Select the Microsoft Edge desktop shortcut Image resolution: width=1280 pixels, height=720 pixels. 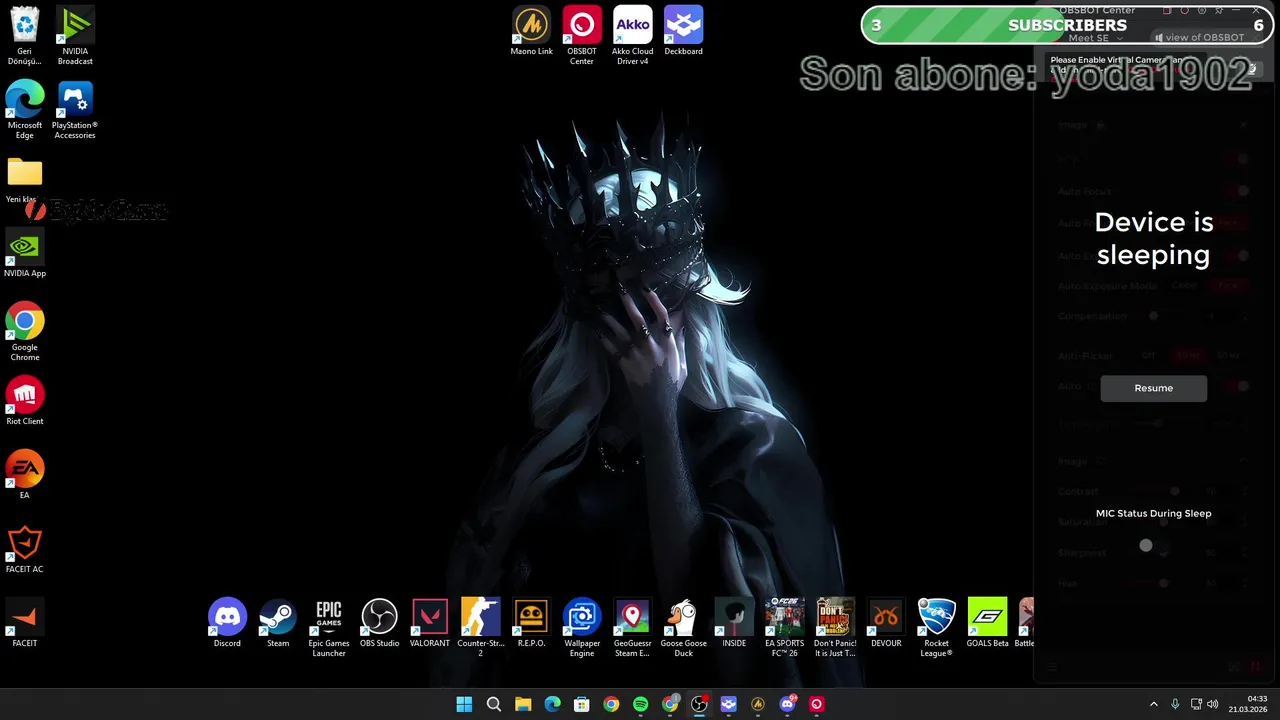click(x=25, y=109)
